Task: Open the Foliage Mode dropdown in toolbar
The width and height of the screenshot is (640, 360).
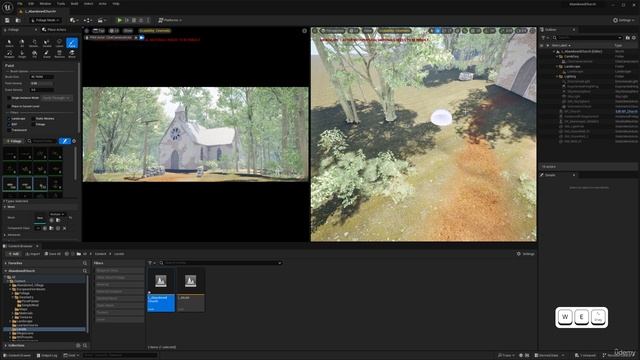Action: (45, 20)
